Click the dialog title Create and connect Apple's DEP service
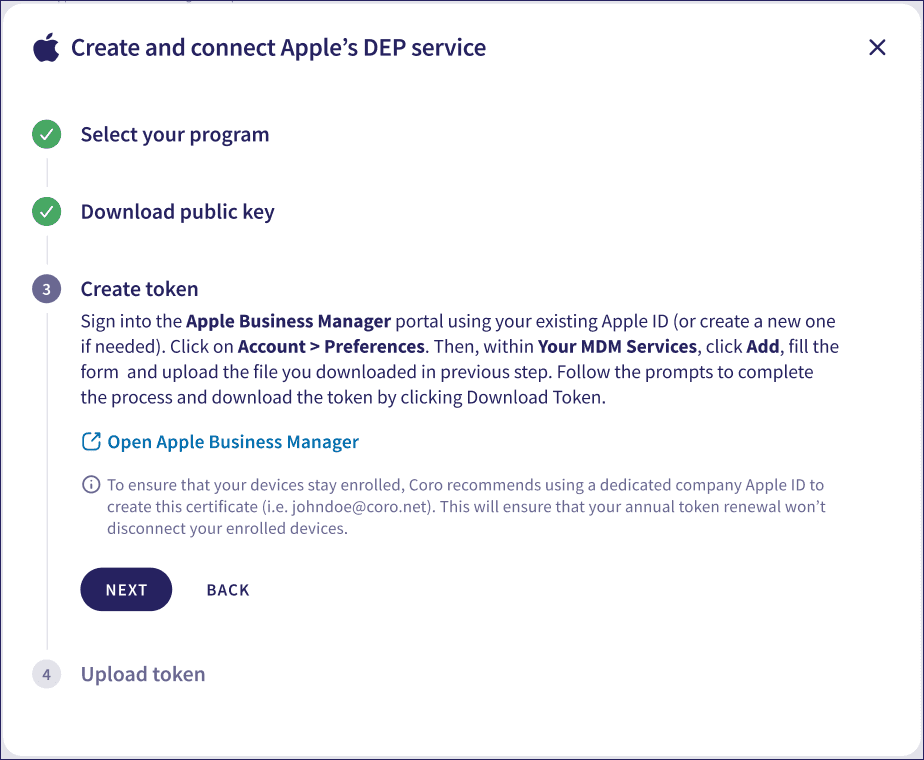 [x=278, y=47]
